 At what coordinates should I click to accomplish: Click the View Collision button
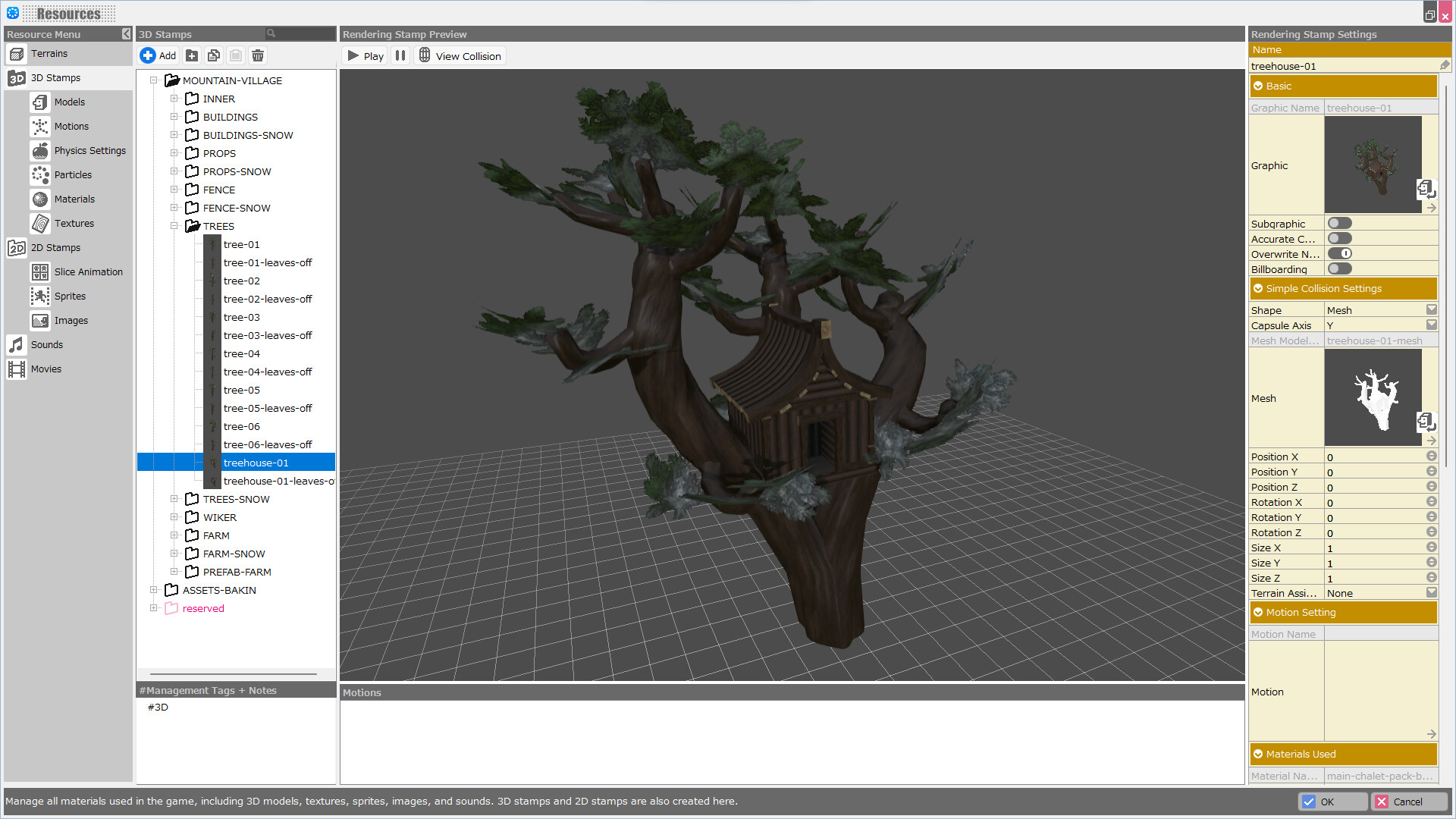pyautogui.click(x=460, y=55)
